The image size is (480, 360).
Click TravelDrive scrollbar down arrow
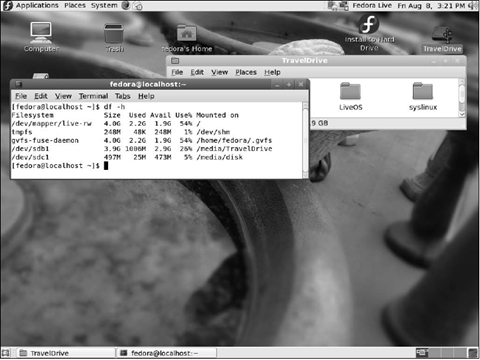coord(462,114)
